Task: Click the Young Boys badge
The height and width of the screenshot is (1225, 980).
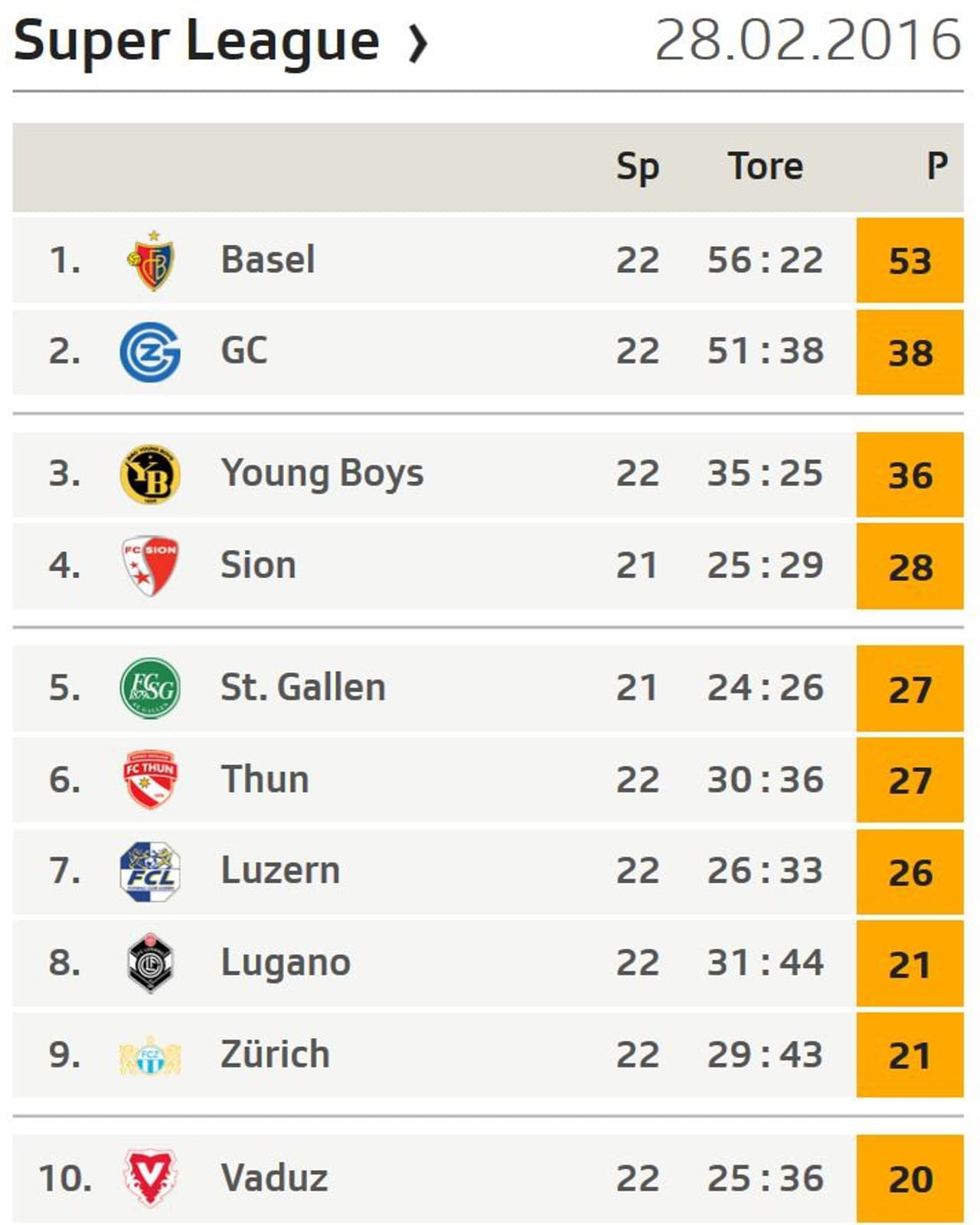Action: [150, 473]
